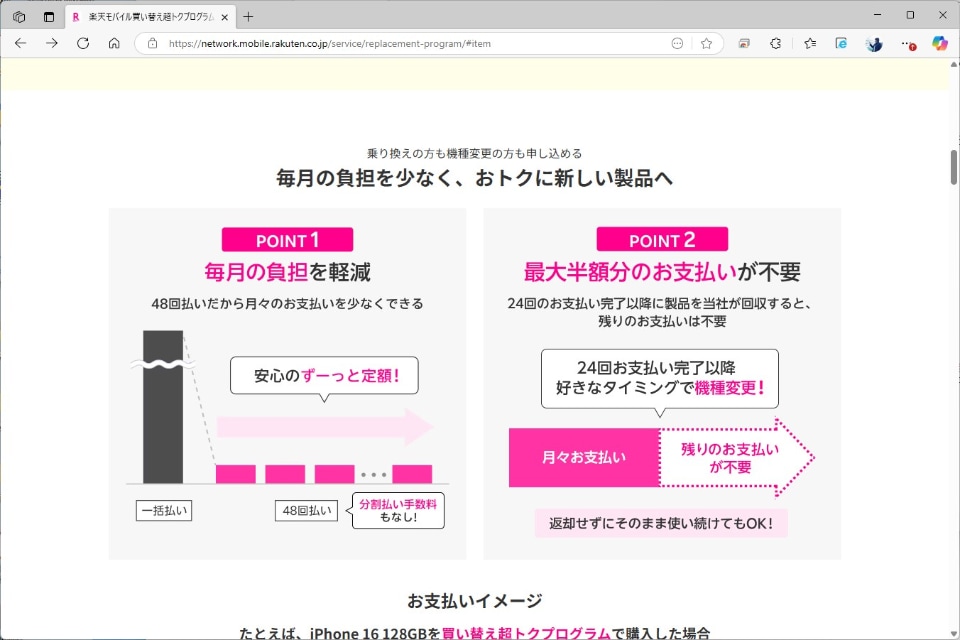The width and height of the screenshot is (960, 640).
Task: Go back to the previous page
Action: pyautogui.click(x=20, y=43)
